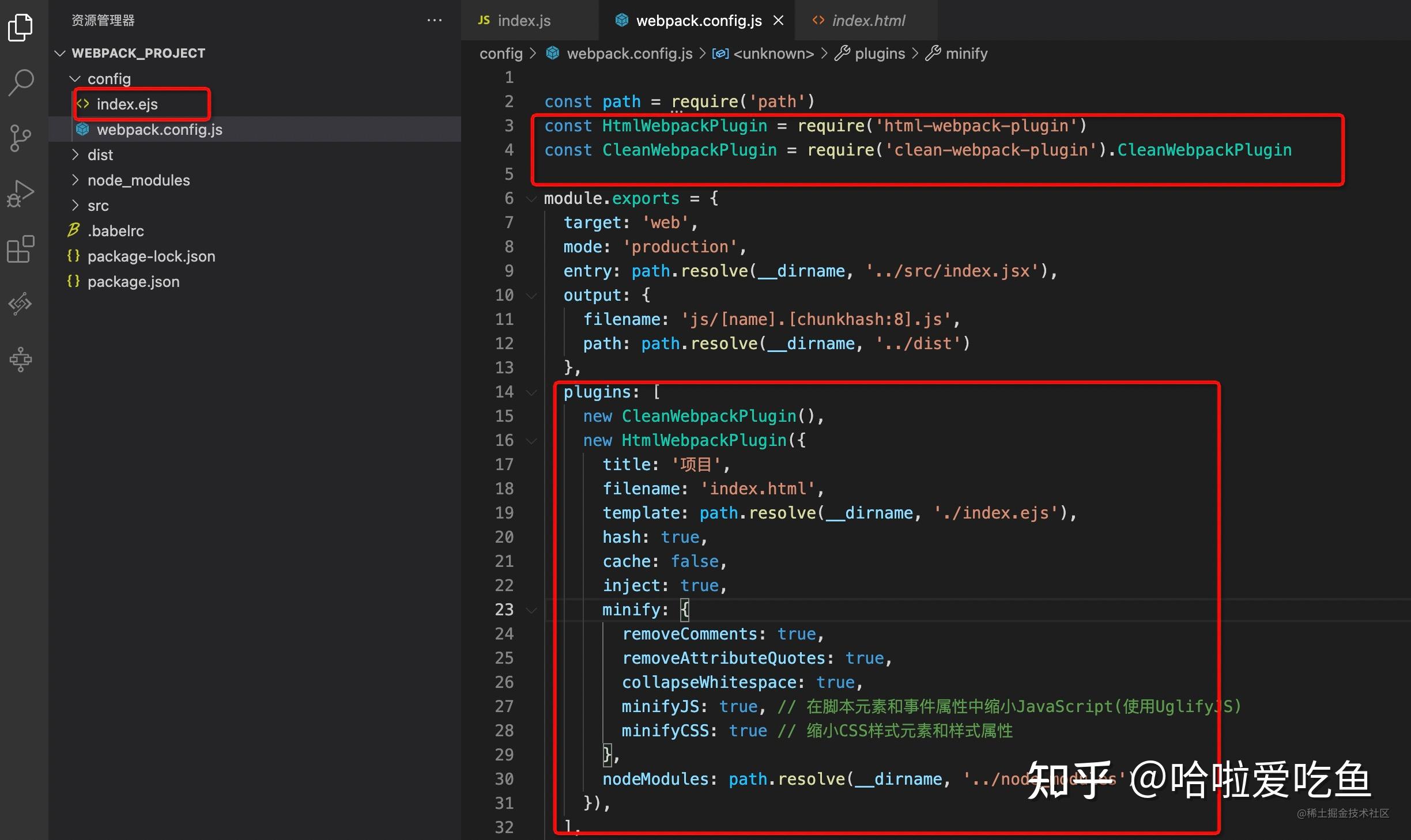This screenshot has width=1411, height=840.
Task: Open the Run and Debug view
Action: point(20,192)
